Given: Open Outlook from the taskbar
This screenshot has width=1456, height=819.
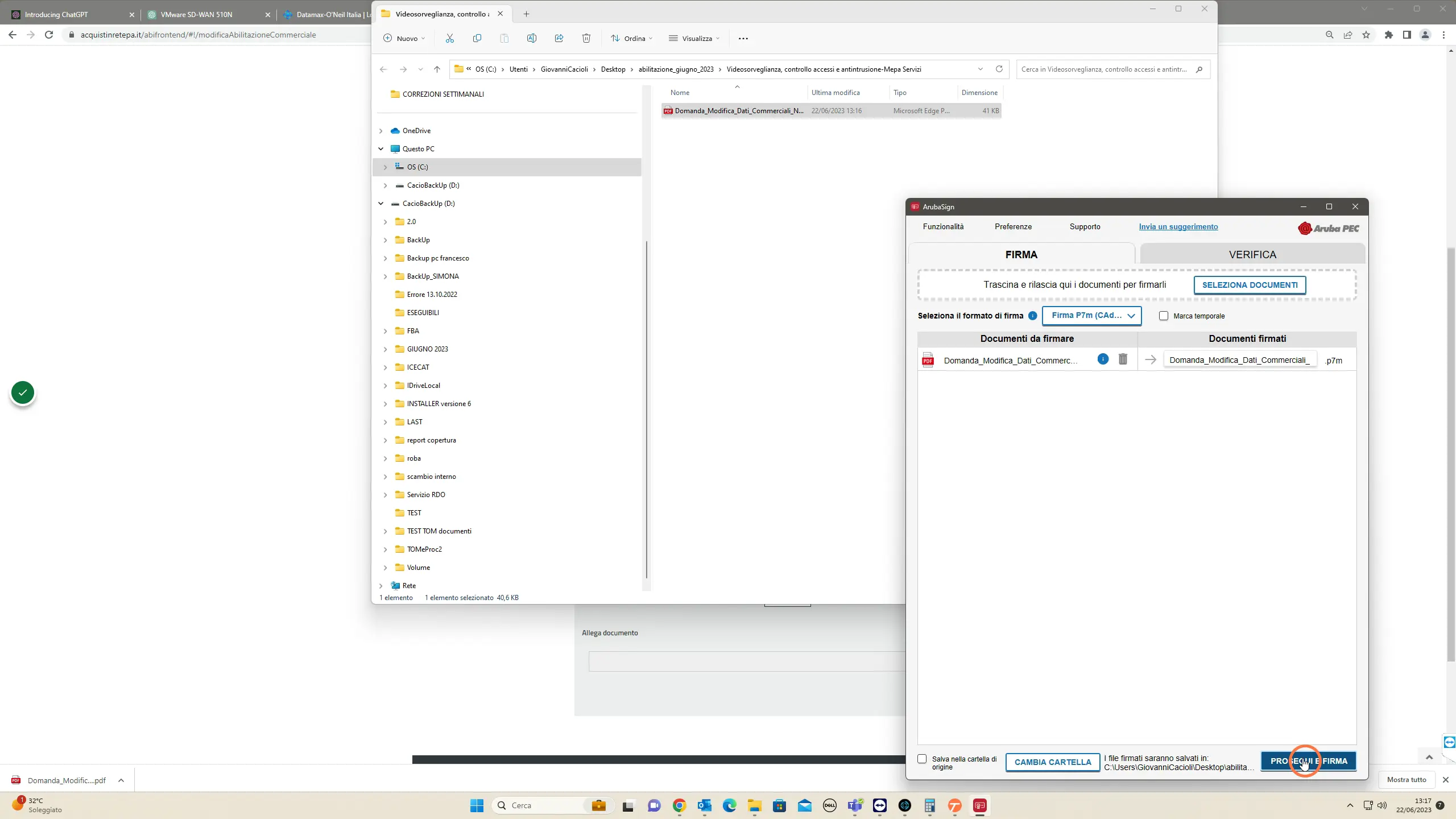Looking at the screenshot, I should pyautogui.click(x=704, y=805).
